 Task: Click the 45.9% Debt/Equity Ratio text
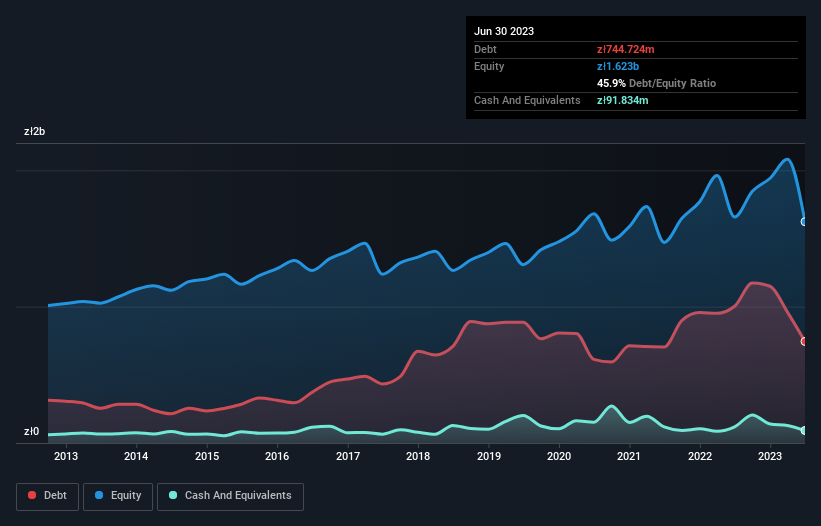[657, 83]
